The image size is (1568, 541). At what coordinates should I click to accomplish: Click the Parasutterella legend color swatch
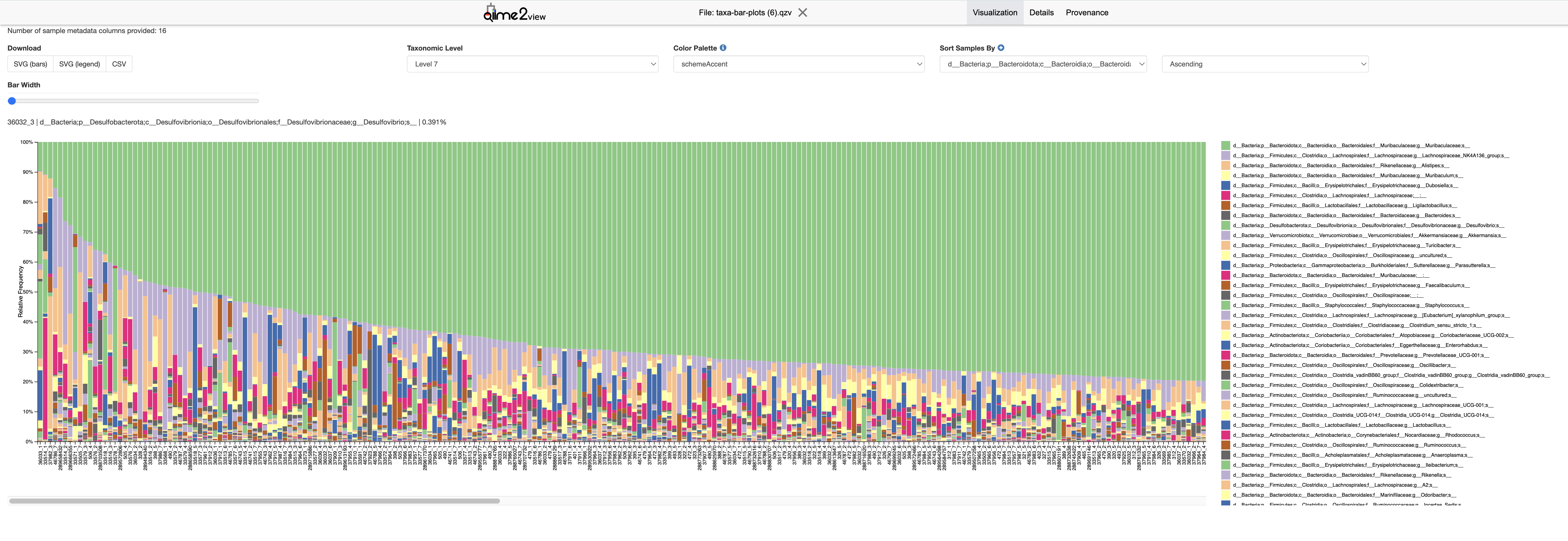(x=1225, y=265)
